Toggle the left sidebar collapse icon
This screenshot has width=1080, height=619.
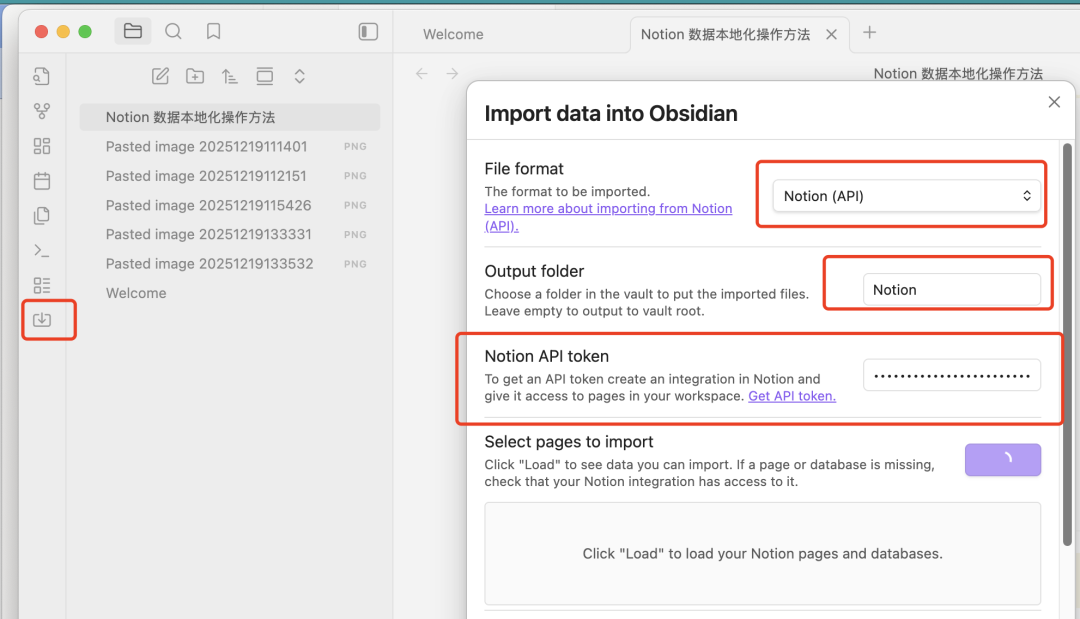368,32
